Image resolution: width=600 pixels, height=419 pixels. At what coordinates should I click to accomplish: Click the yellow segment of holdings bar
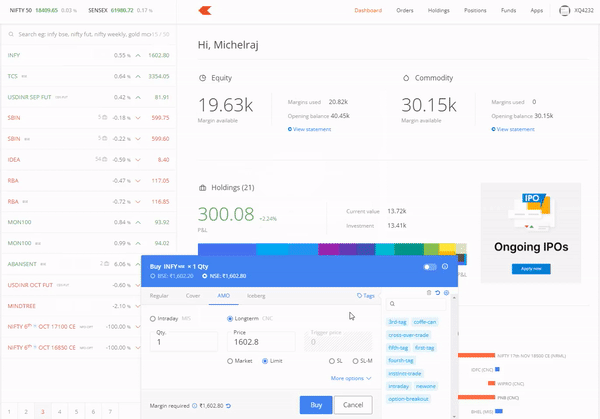point(447,249)
